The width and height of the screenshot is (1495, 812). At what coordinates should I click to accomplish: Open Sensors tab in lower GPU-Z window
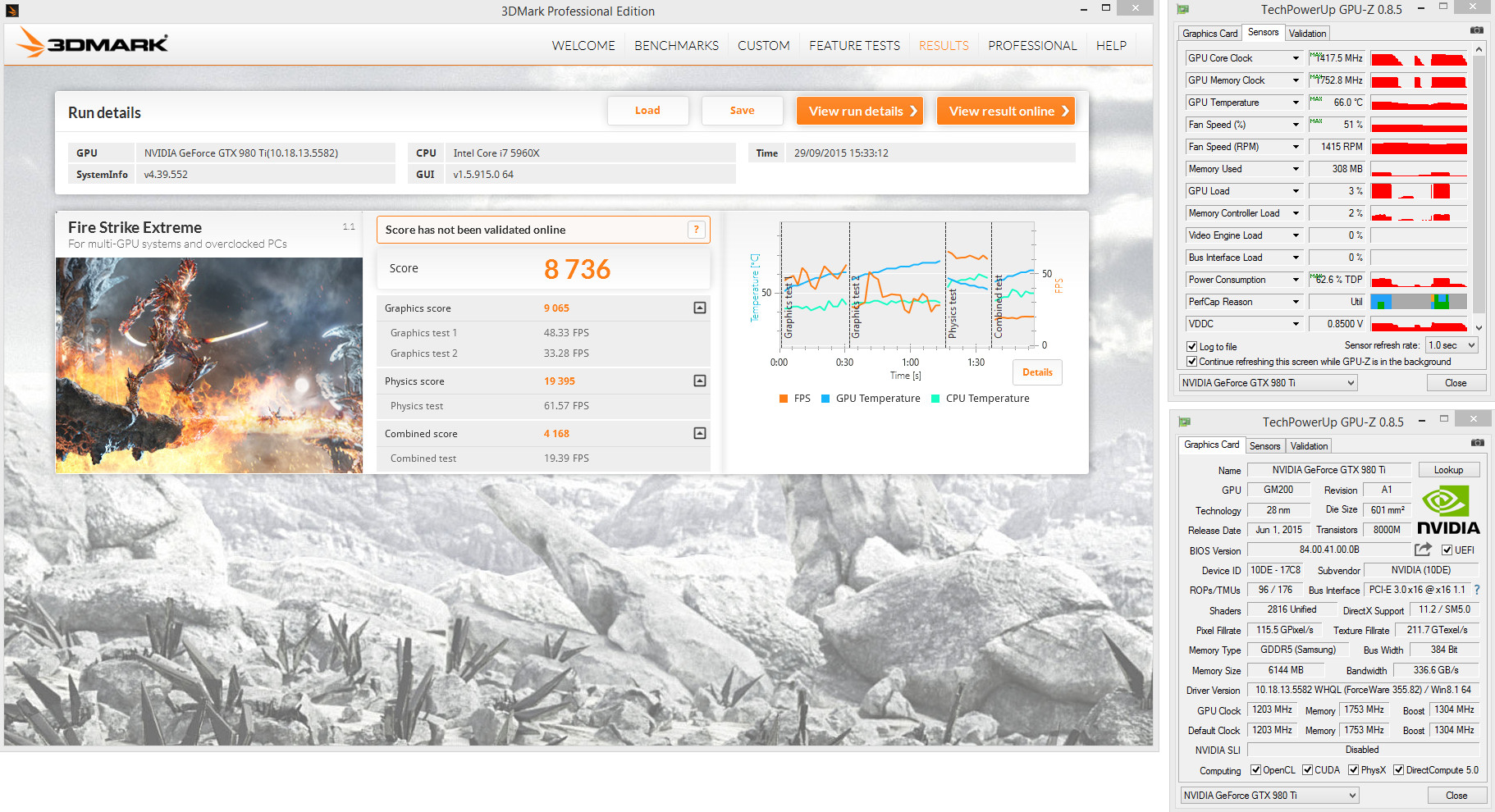coord(1264,446)
